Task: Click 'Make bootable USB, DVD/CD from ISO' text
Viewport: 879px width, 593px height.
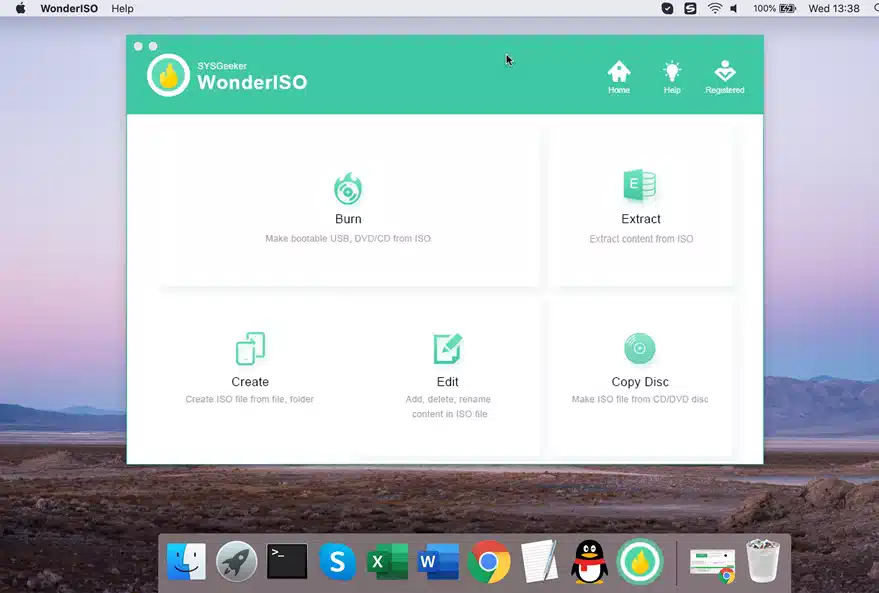Action: click(348, 239)
